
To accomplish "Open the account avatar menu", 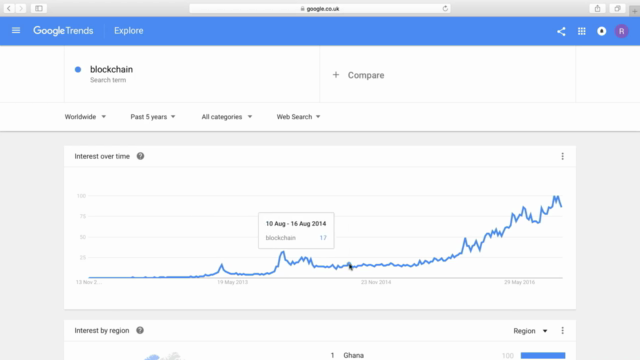I will point(622,31).
